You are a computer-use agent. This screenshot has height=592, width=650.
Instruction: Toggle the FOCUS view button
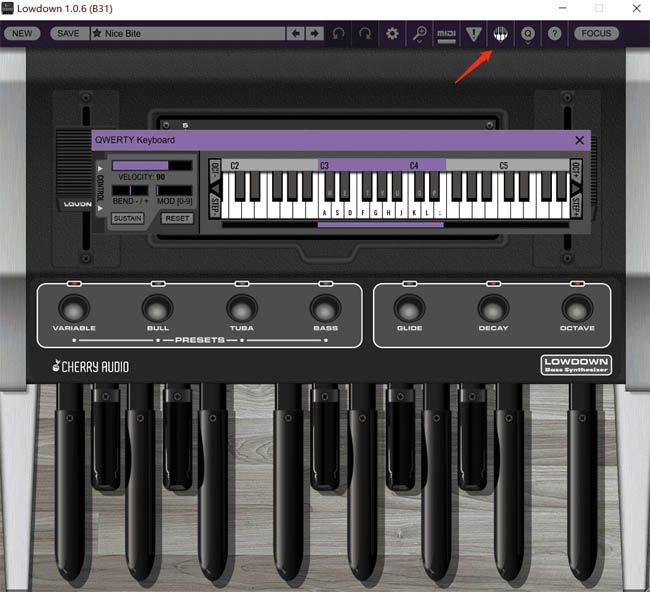tap(596, 33)
